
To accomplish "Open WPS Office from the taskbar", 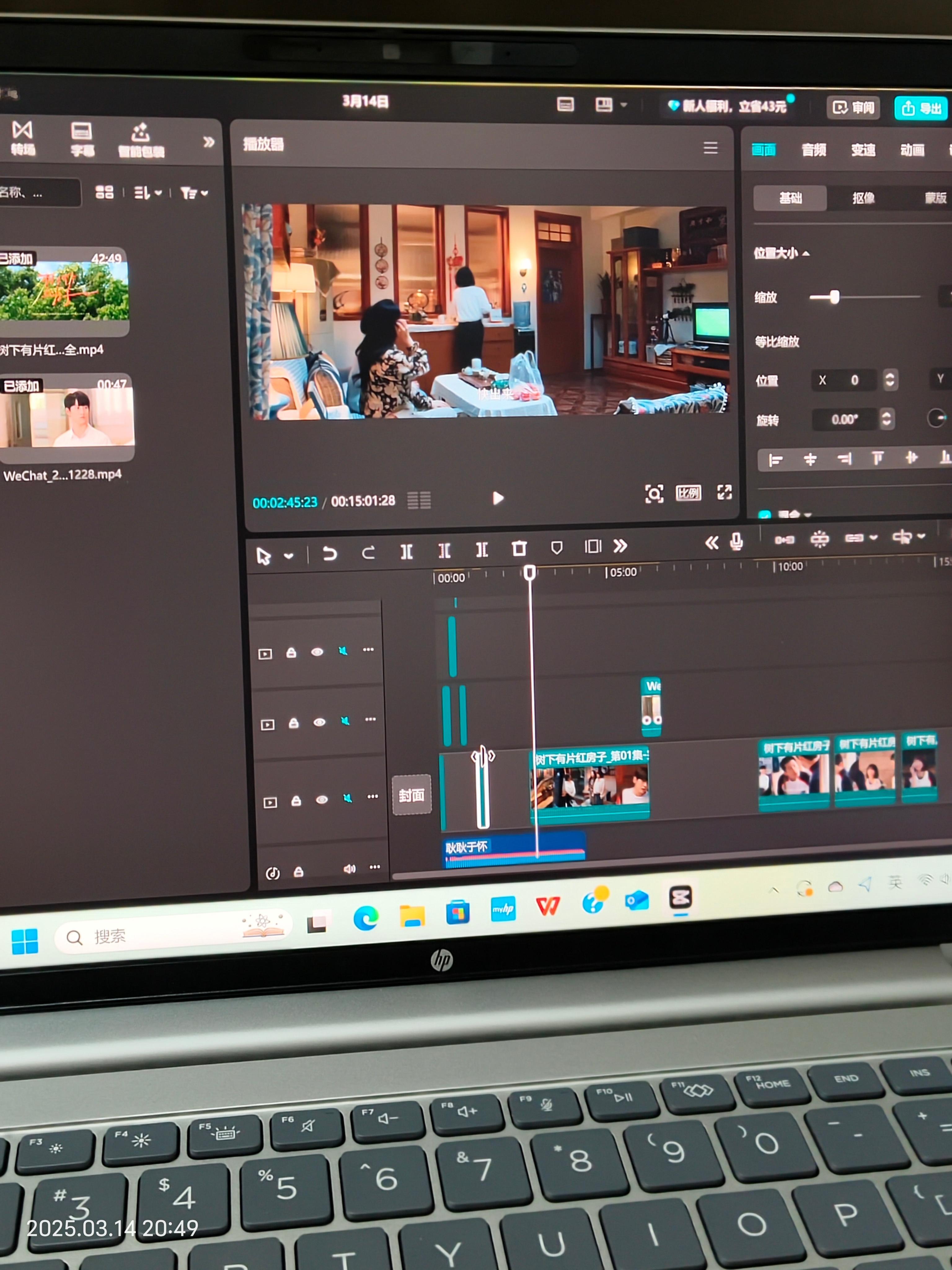I will (548, 906).
